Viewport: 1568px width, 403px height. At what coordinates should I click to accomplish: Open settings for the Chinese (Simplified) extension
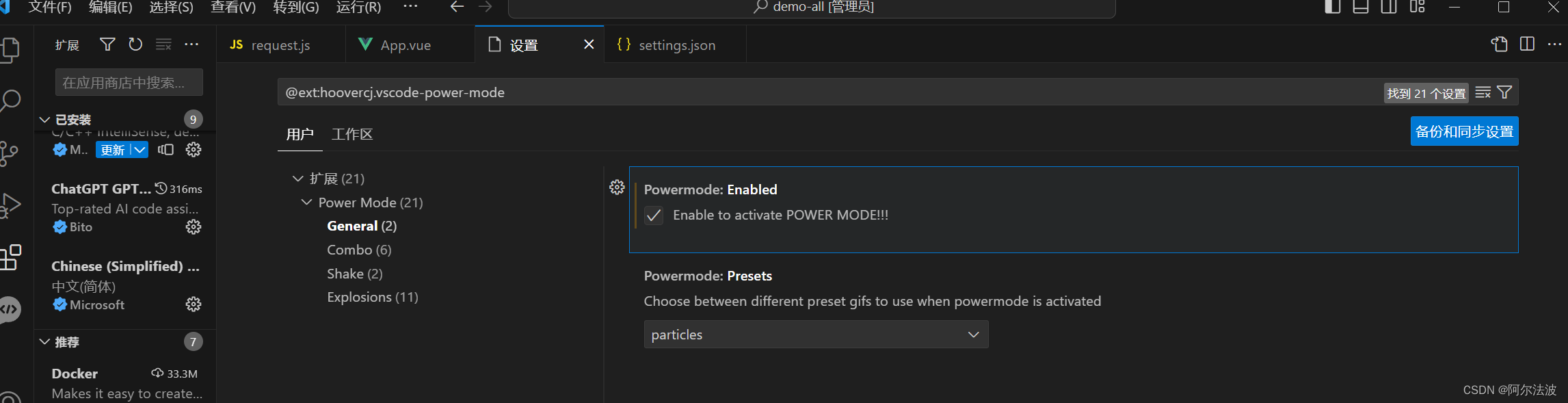point(194,304)
